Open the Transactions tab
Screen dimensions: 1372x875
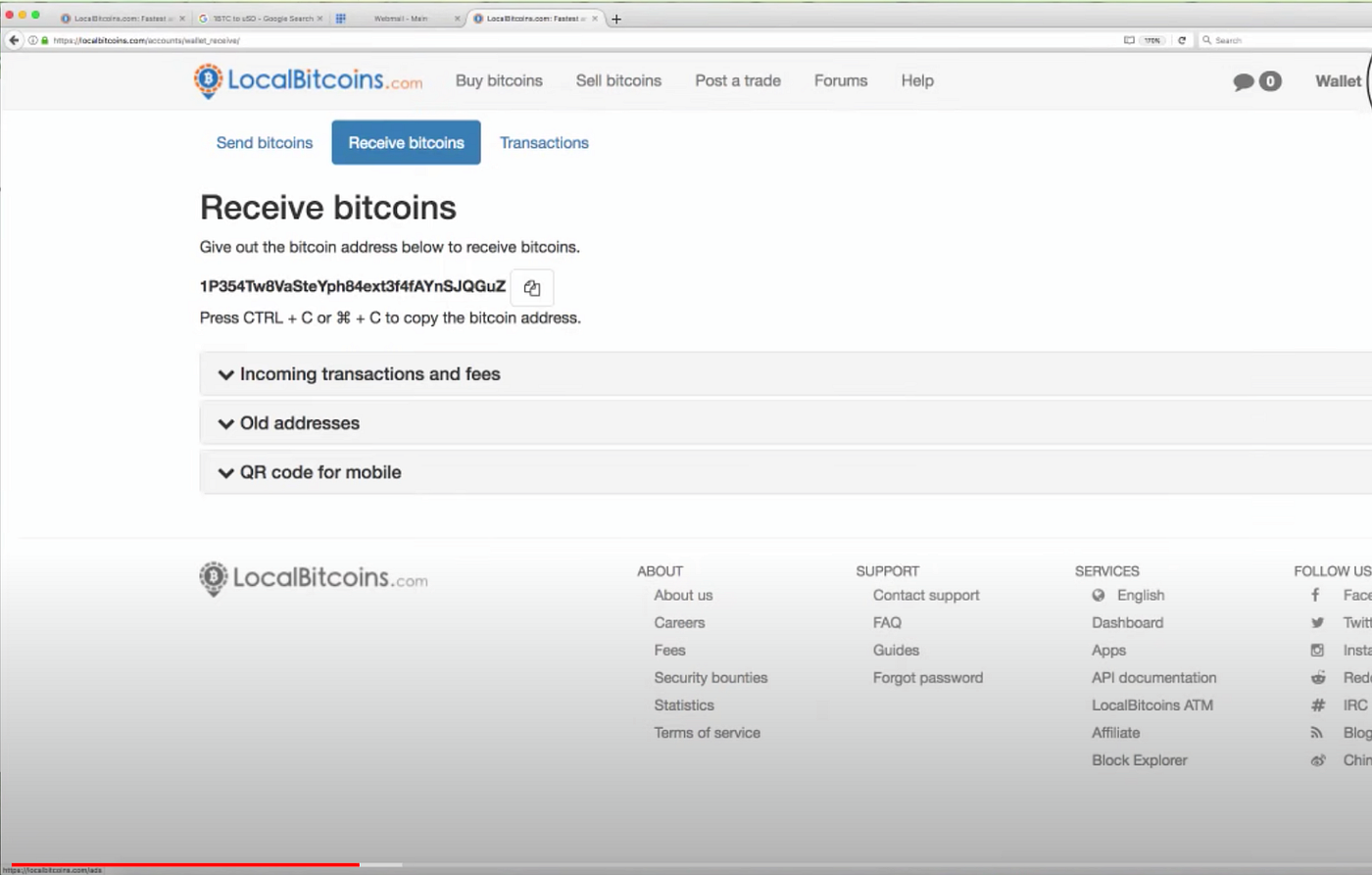click(544, 143)
